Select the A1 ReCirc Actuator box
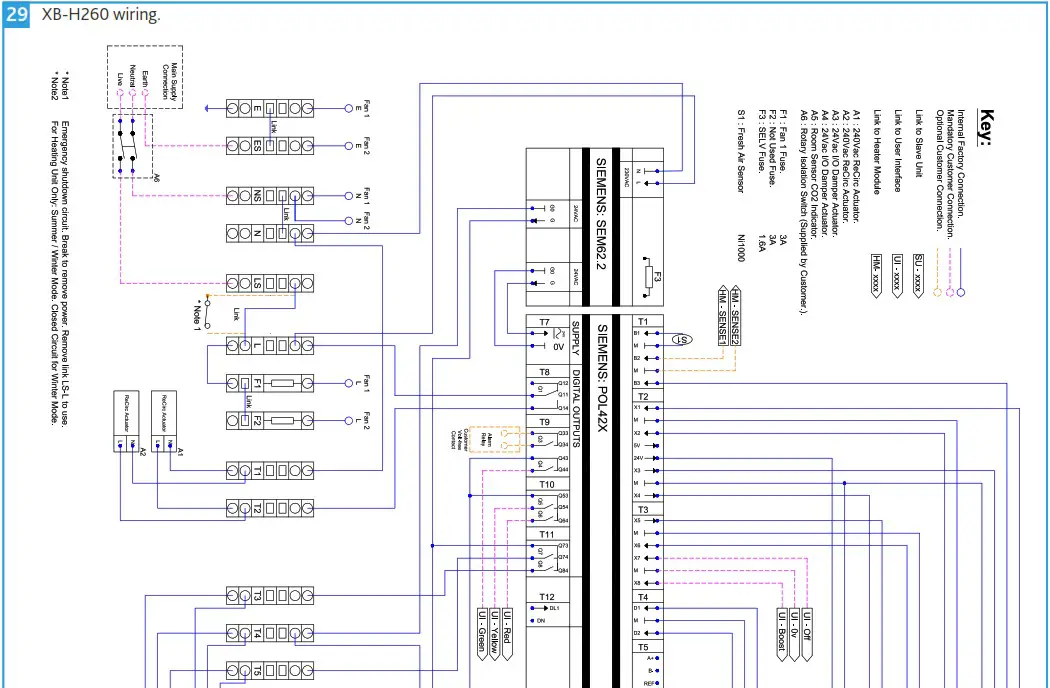This screenshot has height=688, width=1050. pos(163,420)
